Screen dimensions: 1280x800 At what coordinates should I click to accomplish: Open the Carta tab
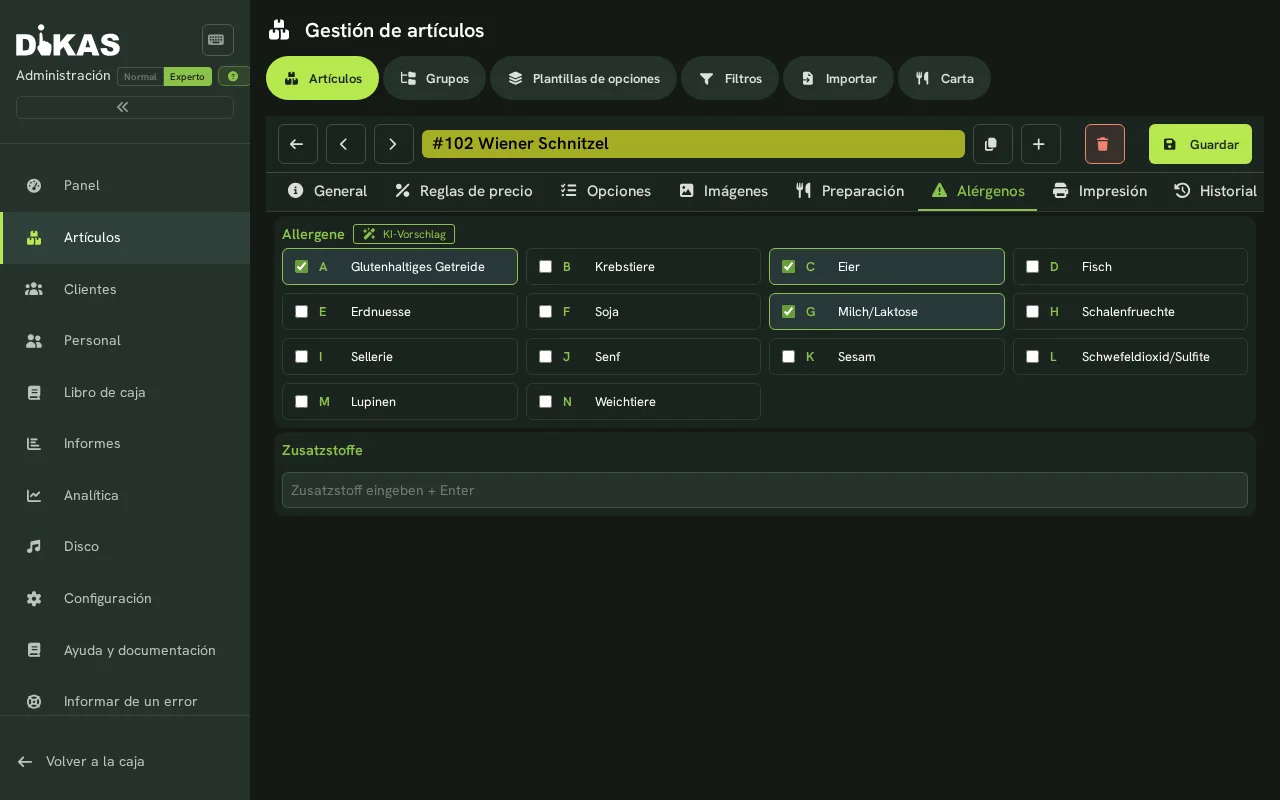pos(944,78)
